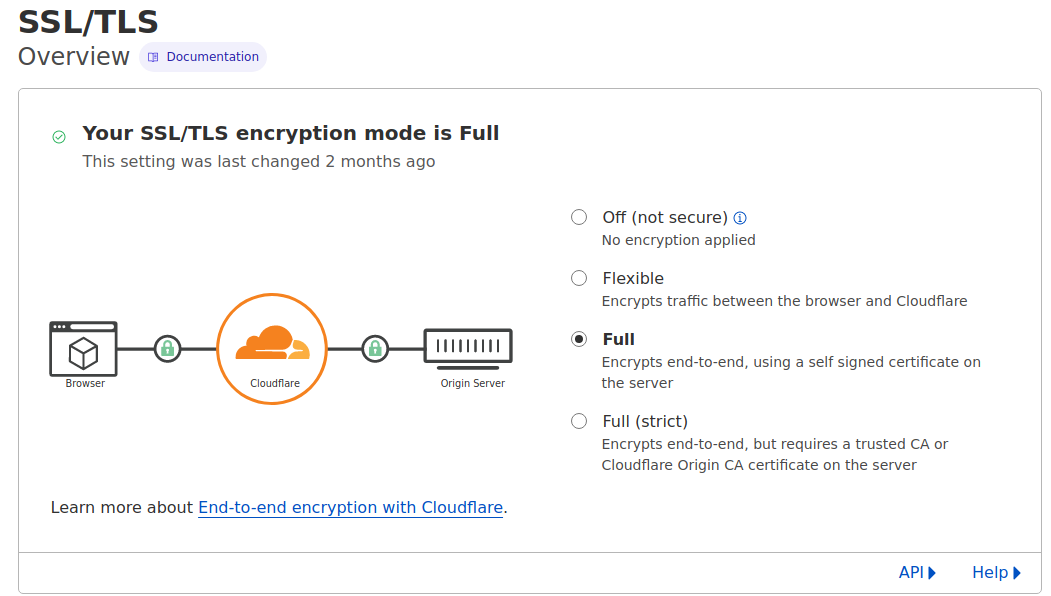Screen dimensions: 1051x596
Task: Click the Flexible option label text
Action: (x=633, y=278)
